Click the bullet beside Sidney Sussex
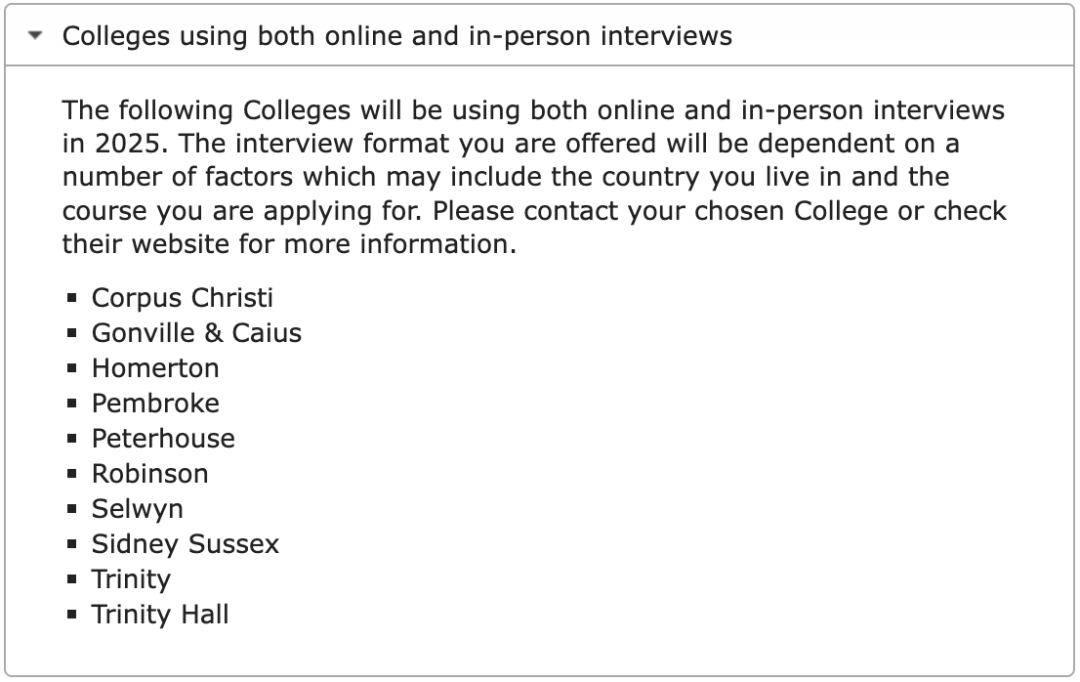The image size is (1080, 682). coord(72,545)
